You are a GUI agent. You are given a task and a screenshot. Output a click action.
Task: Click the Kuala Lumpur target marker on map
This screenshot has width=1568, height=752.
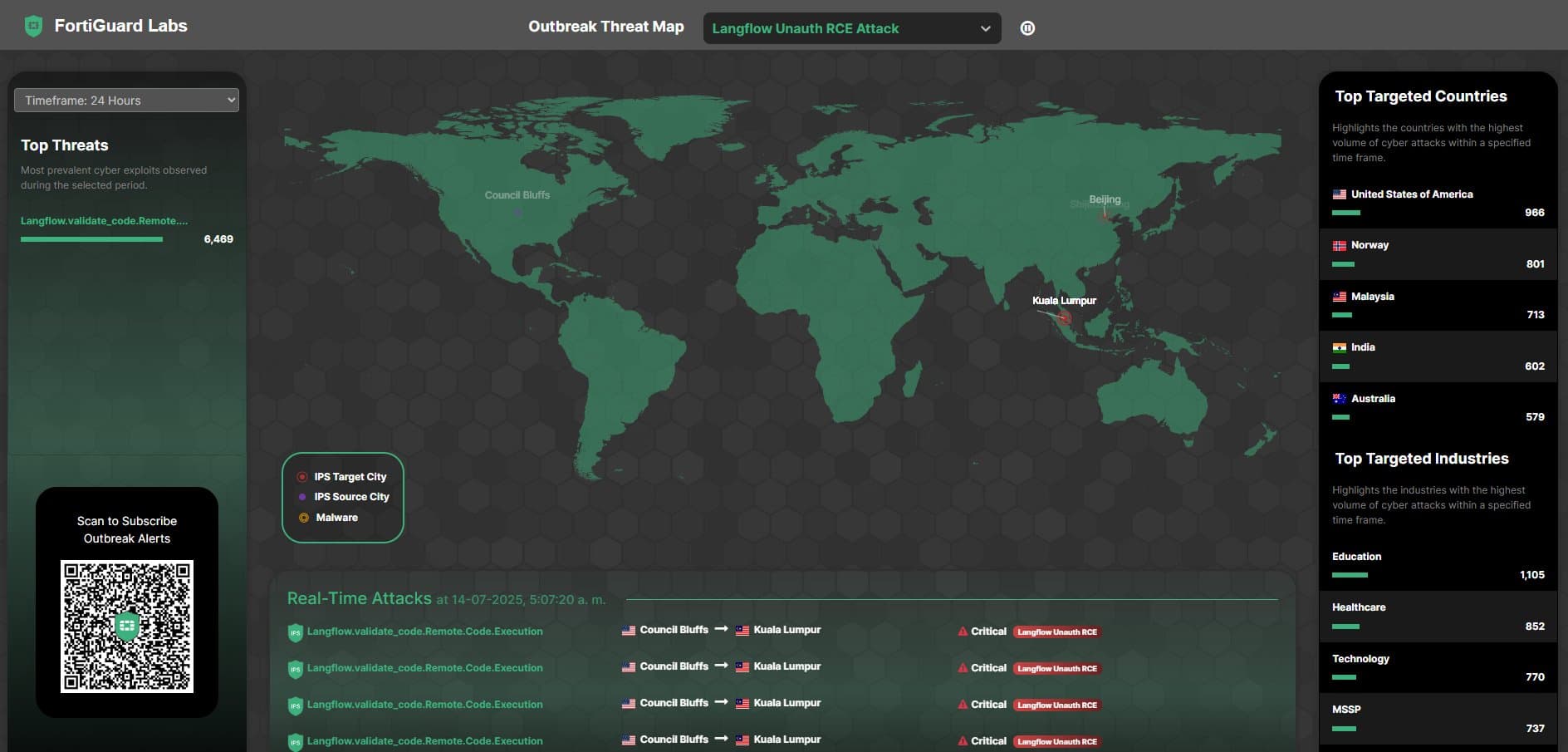[x=1066, y=318]
